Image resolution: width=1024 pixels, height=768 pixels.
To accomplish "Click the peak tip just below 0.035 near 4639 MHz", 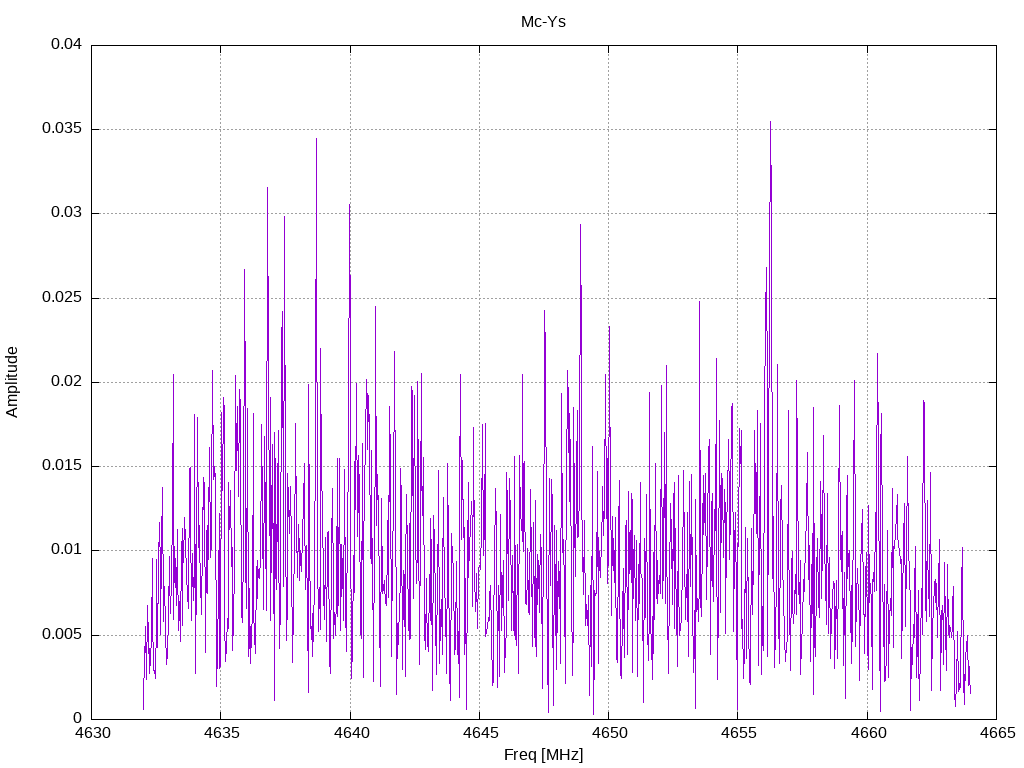I will point(317,140).
